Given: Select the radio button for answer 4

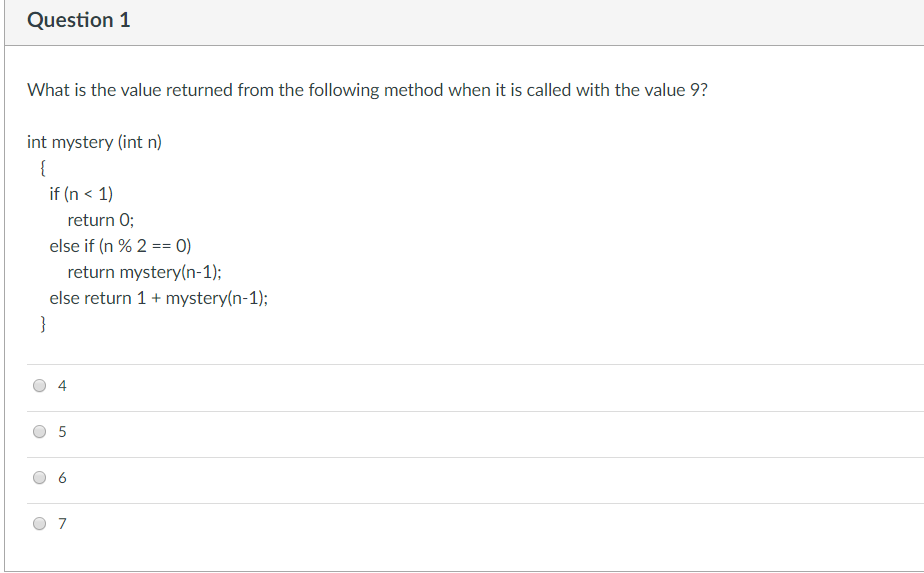Looking at the screenshot, I should click(40, 385).
